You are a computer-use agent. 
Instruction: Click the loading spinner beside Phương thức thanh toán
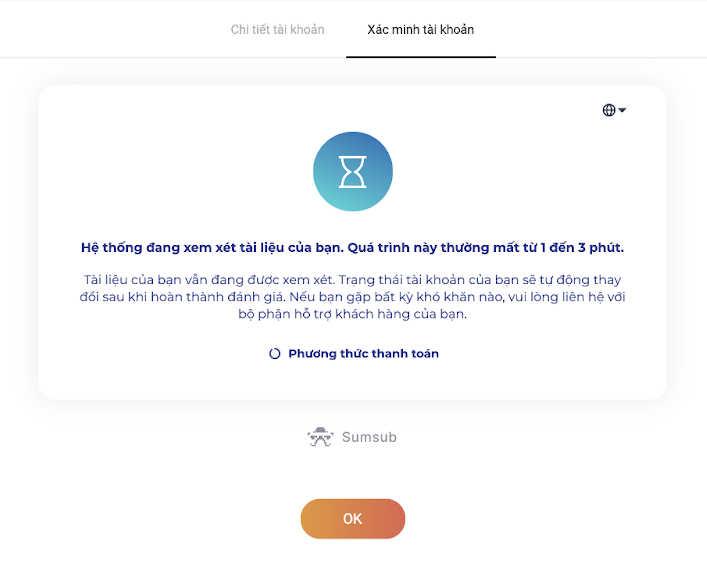275,354
